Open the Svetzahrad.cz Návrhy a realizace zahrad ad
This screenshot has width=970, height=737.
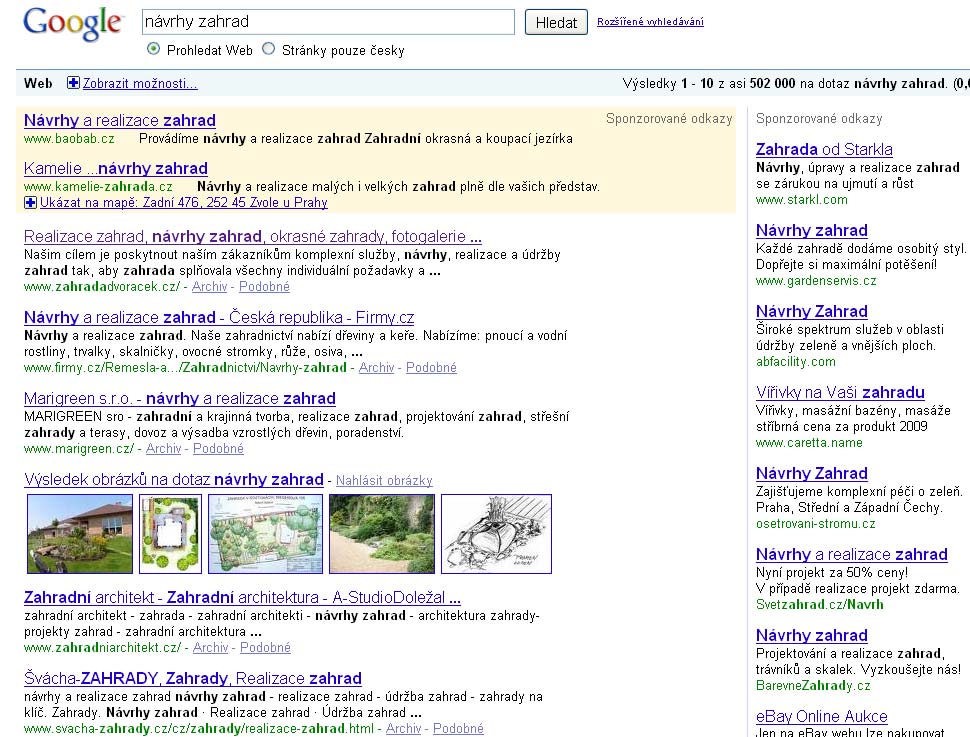(x=852, y=554)
